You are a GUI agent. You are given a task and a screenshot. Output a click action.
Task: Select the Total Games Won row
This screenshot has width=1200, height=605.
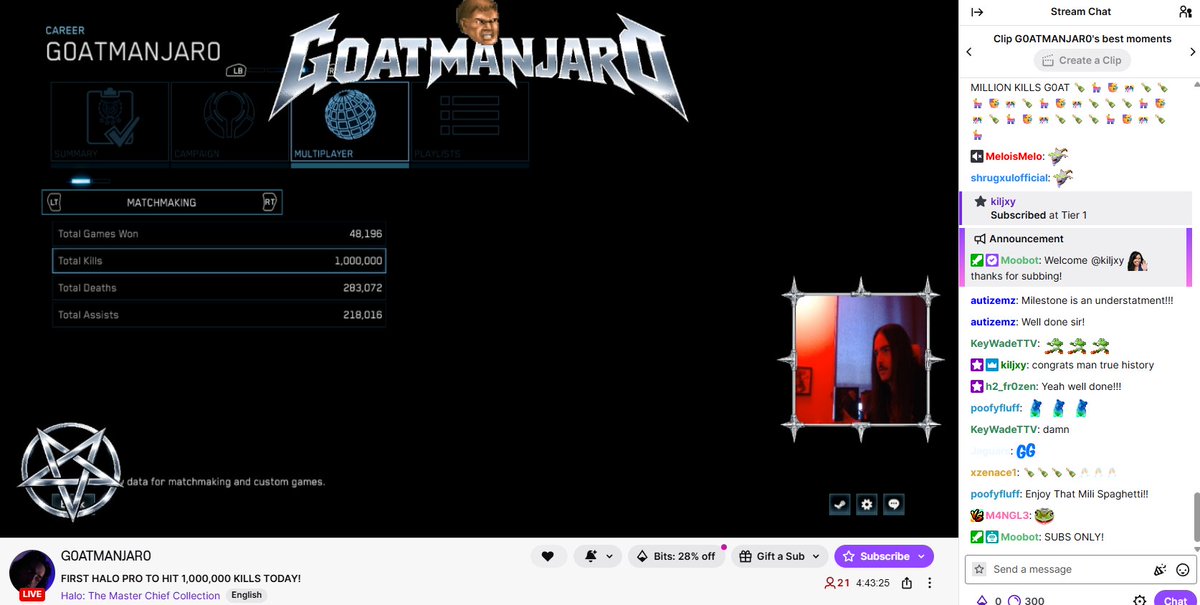219,234
